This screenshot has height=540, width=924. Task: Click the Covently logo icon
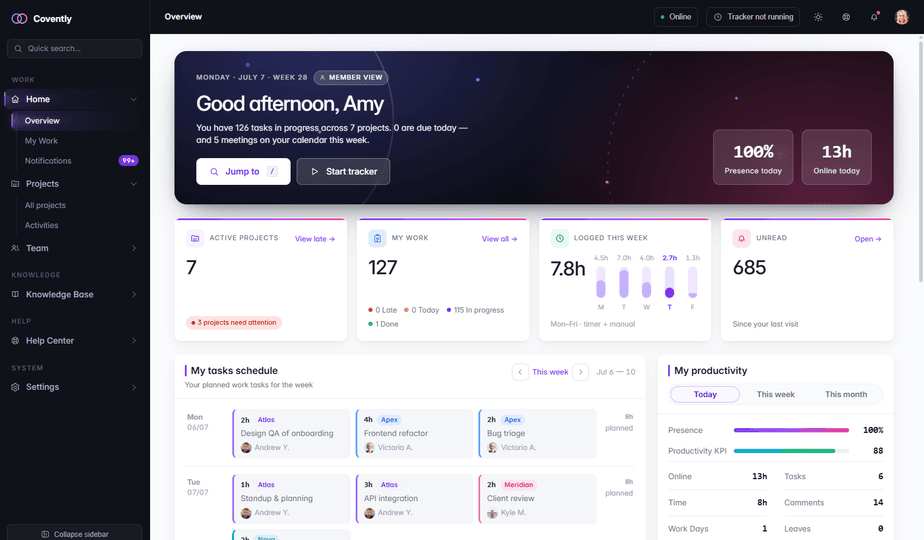point(19,18)
